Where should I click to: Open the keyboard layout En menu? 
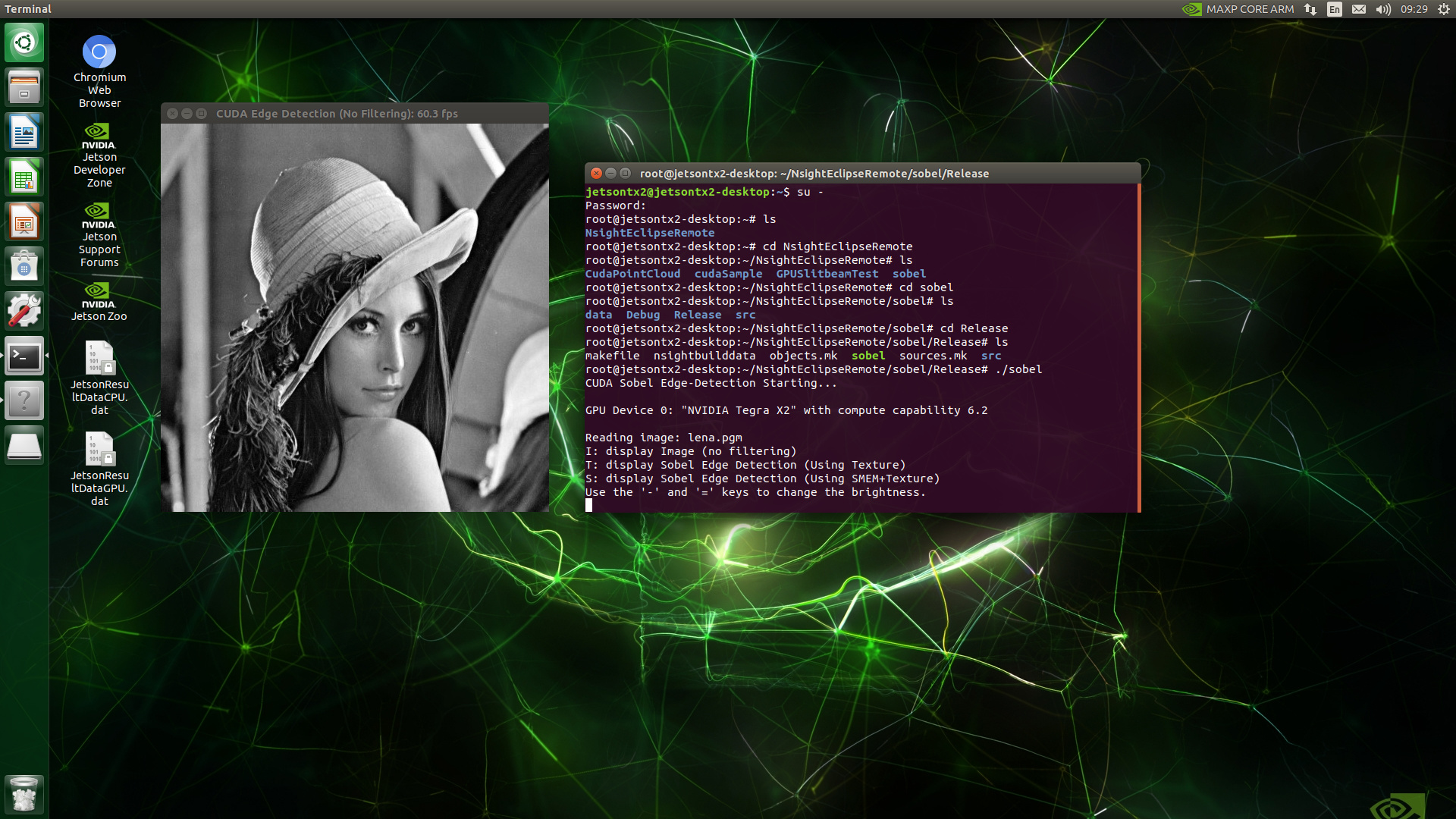(1333, 9)
